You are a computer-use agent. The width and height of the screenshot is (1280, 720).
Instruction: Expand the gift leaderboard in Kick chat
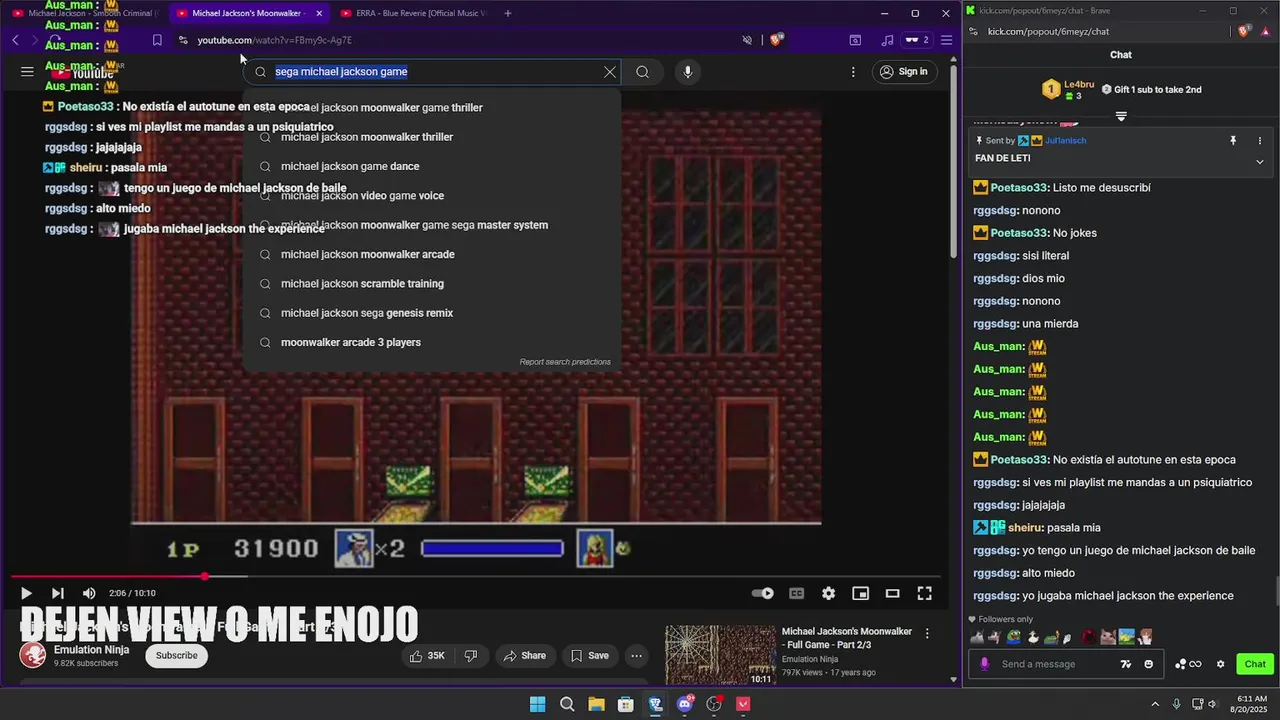[x=1121, y=117]
